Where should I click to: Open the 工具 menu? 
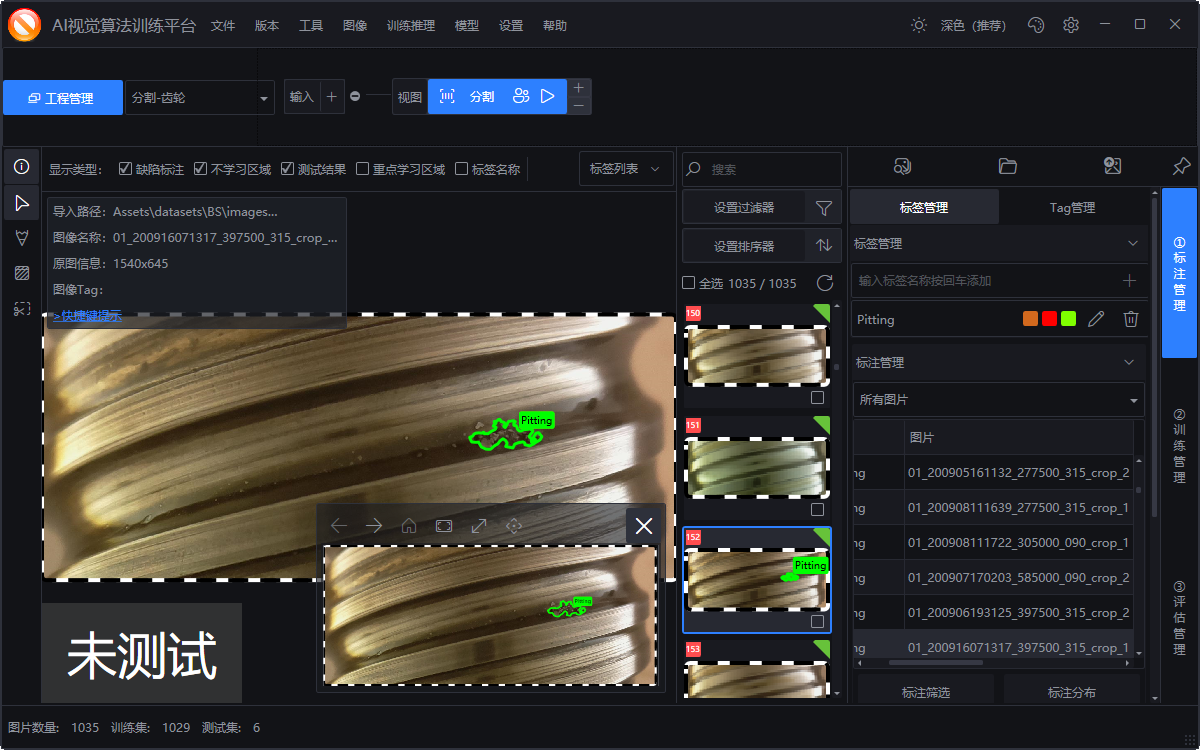pos(311,26)
